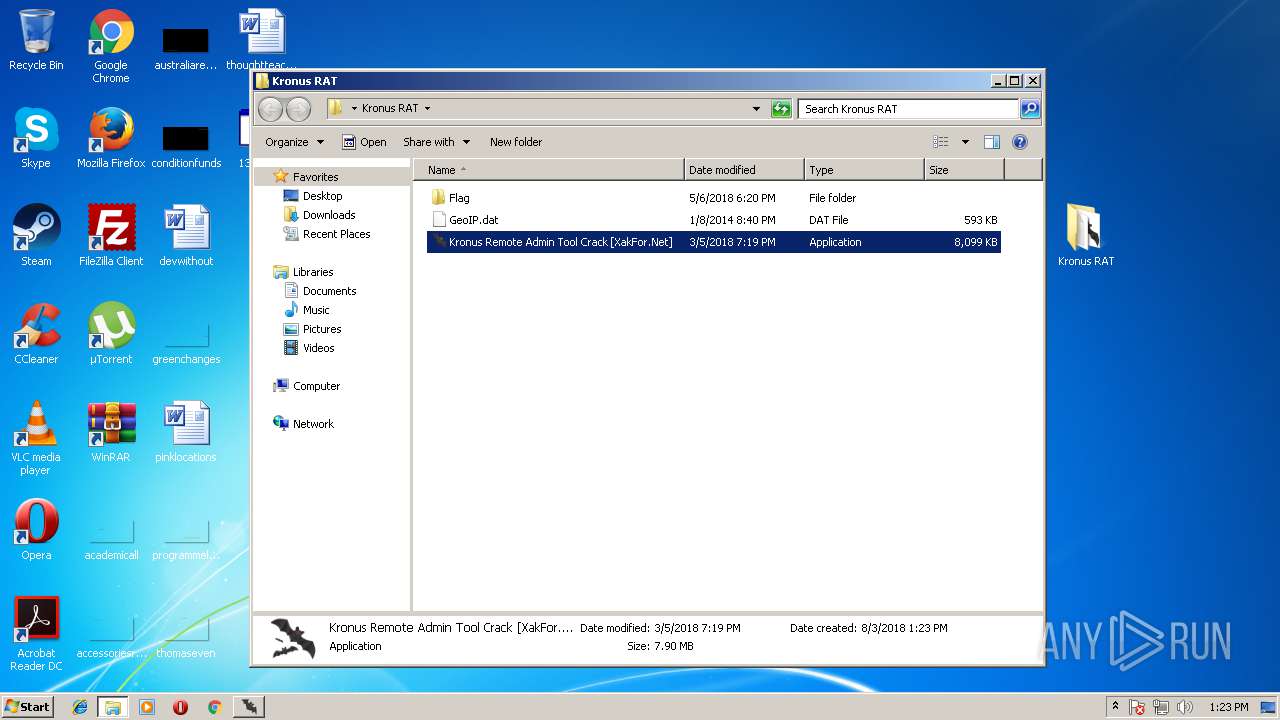Open the Documents library
Screen dimensions: 1280x720
(x=329, y=291)
